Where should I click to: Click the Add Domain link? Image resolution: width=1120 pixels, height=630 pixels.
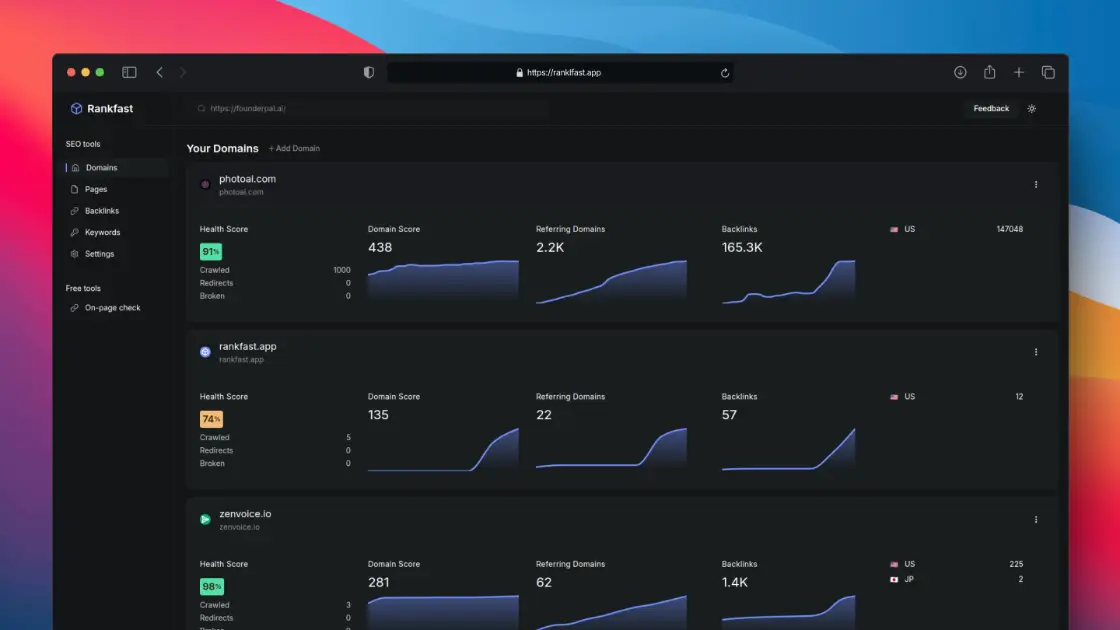(294, 149)
